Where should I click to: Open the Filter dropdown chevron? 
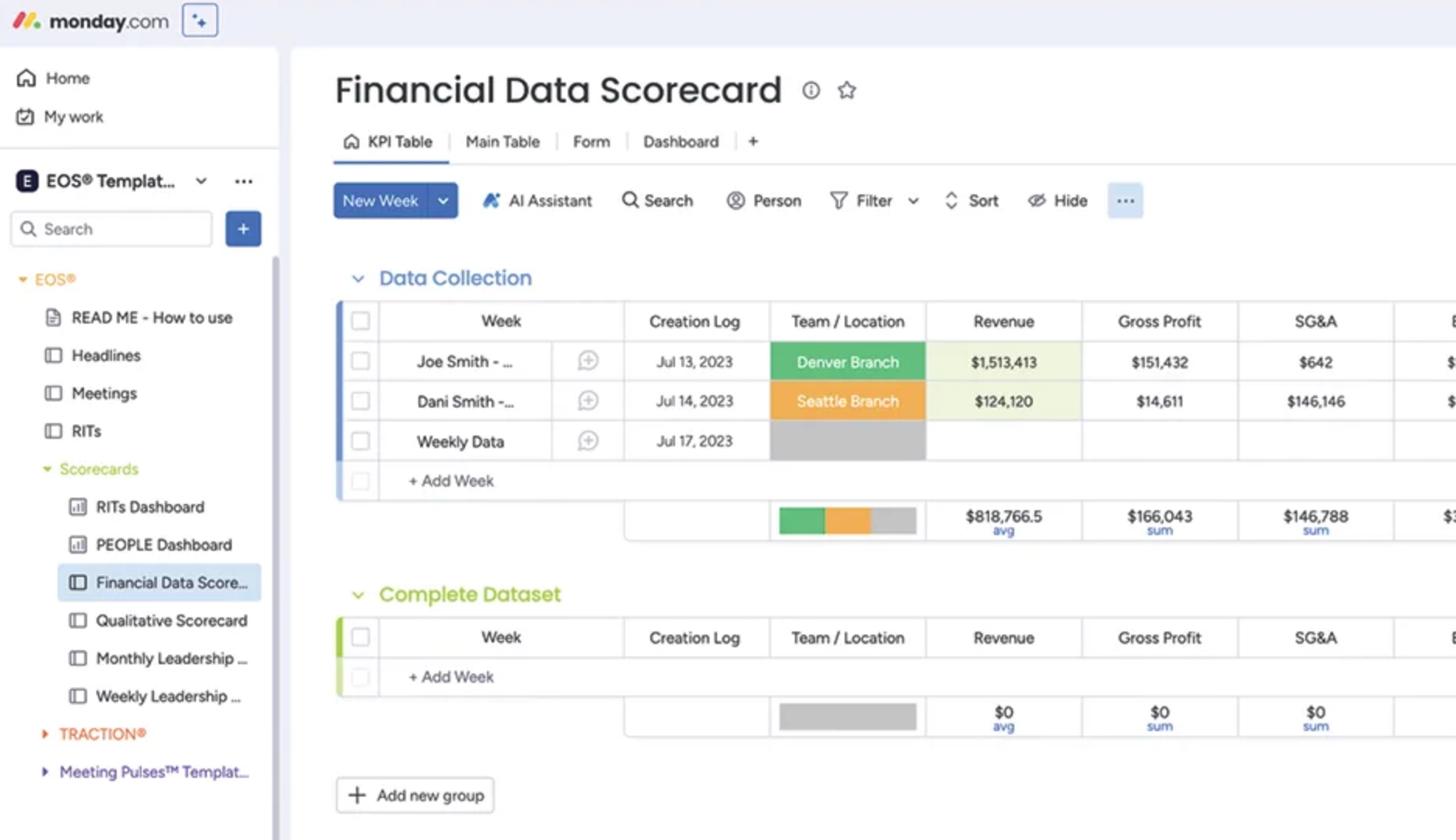coord(913,201)
